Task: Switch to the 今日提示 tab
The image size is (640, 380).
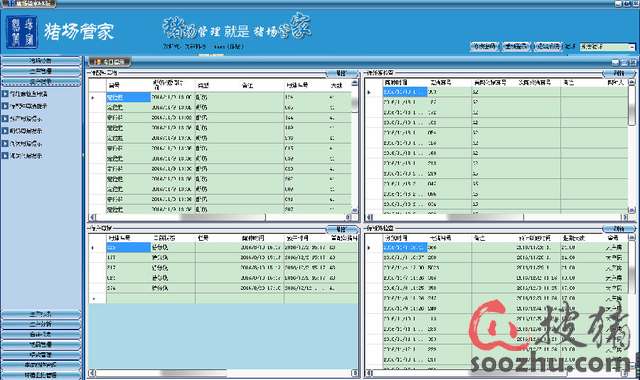Action: 109,62
